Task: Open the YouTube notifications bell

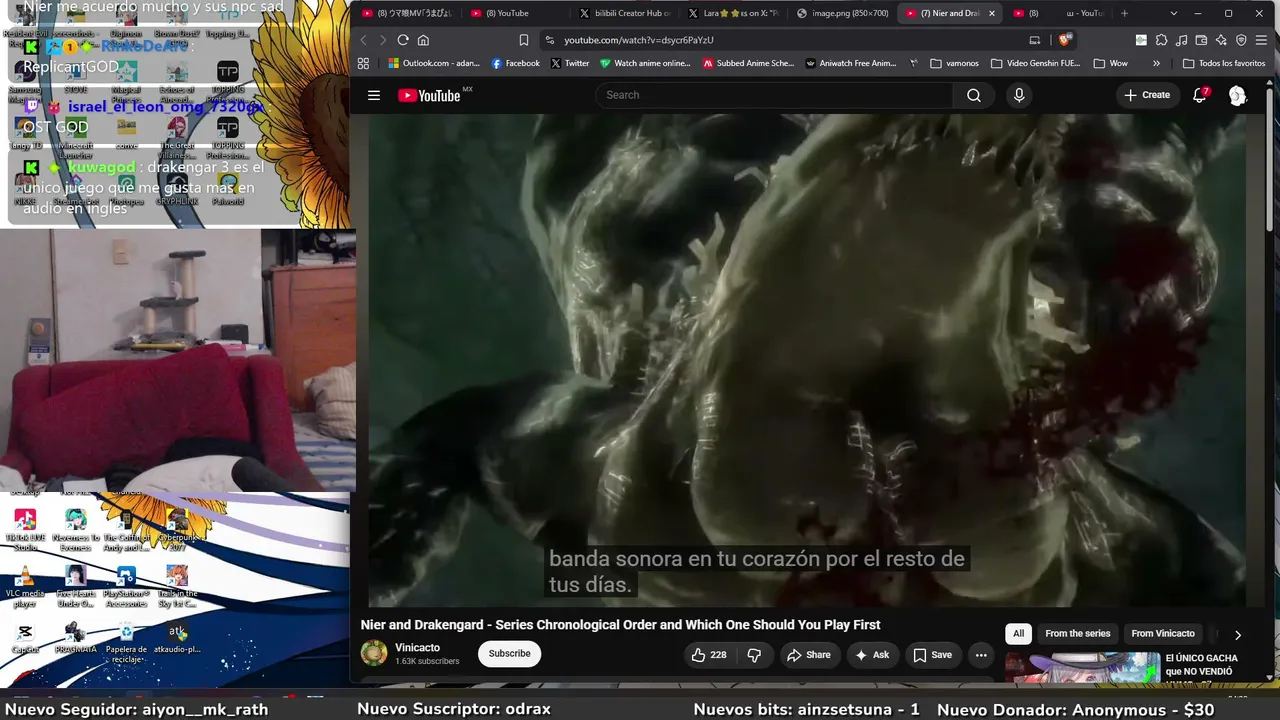Action: 1200,95
